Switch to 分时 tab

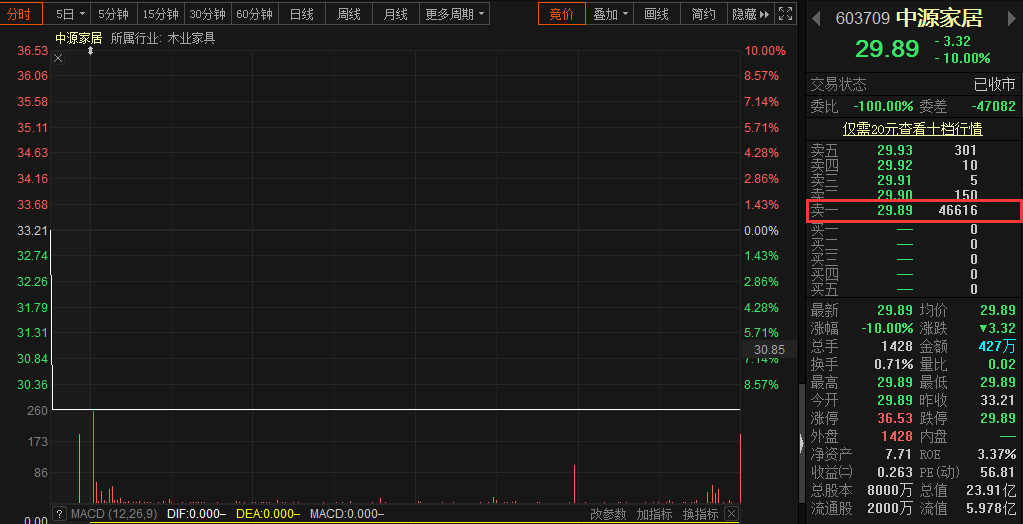(x=20, y=14)
